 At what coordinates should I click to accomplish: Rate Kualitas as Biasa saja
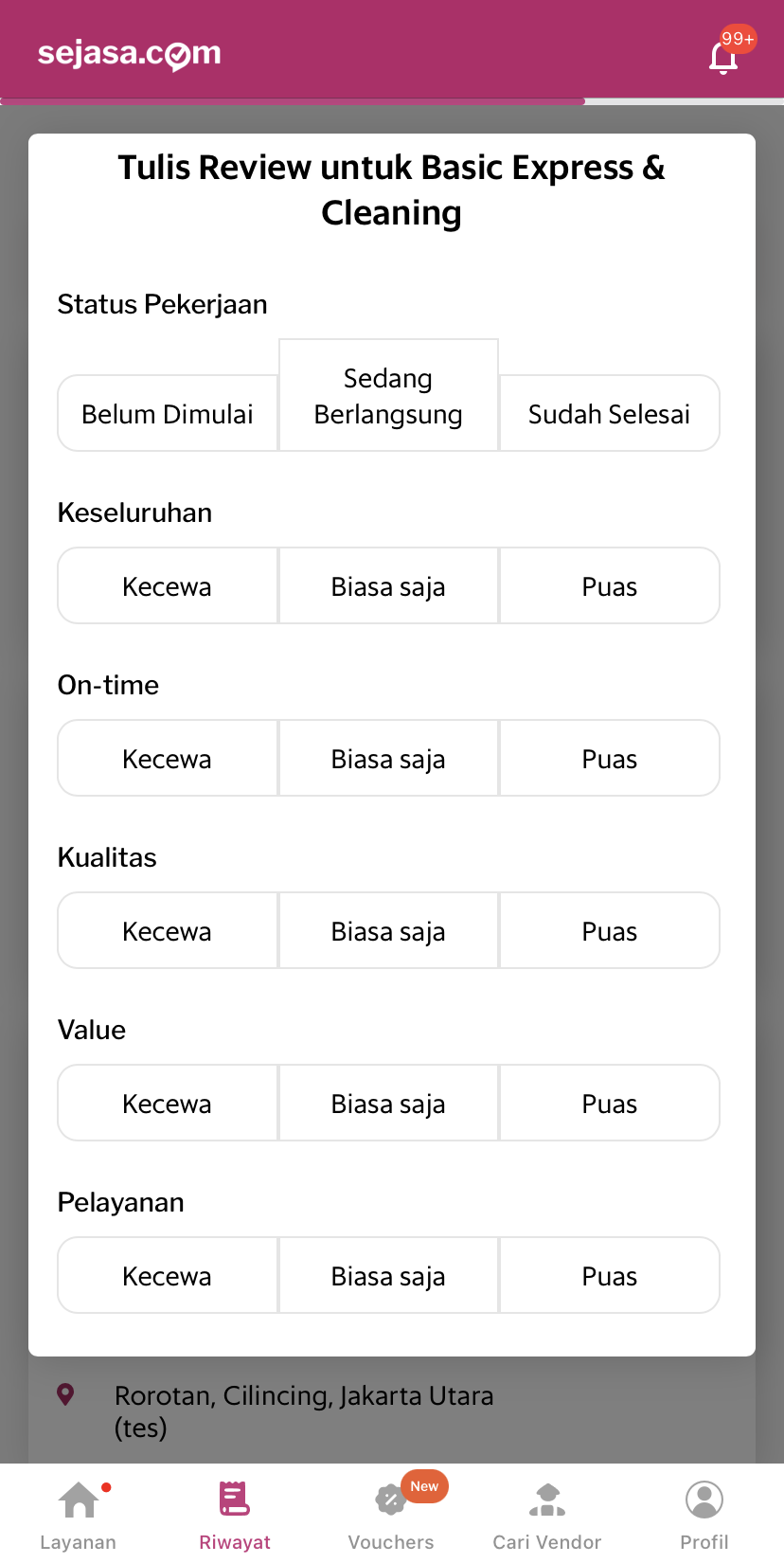click(388, 931)
